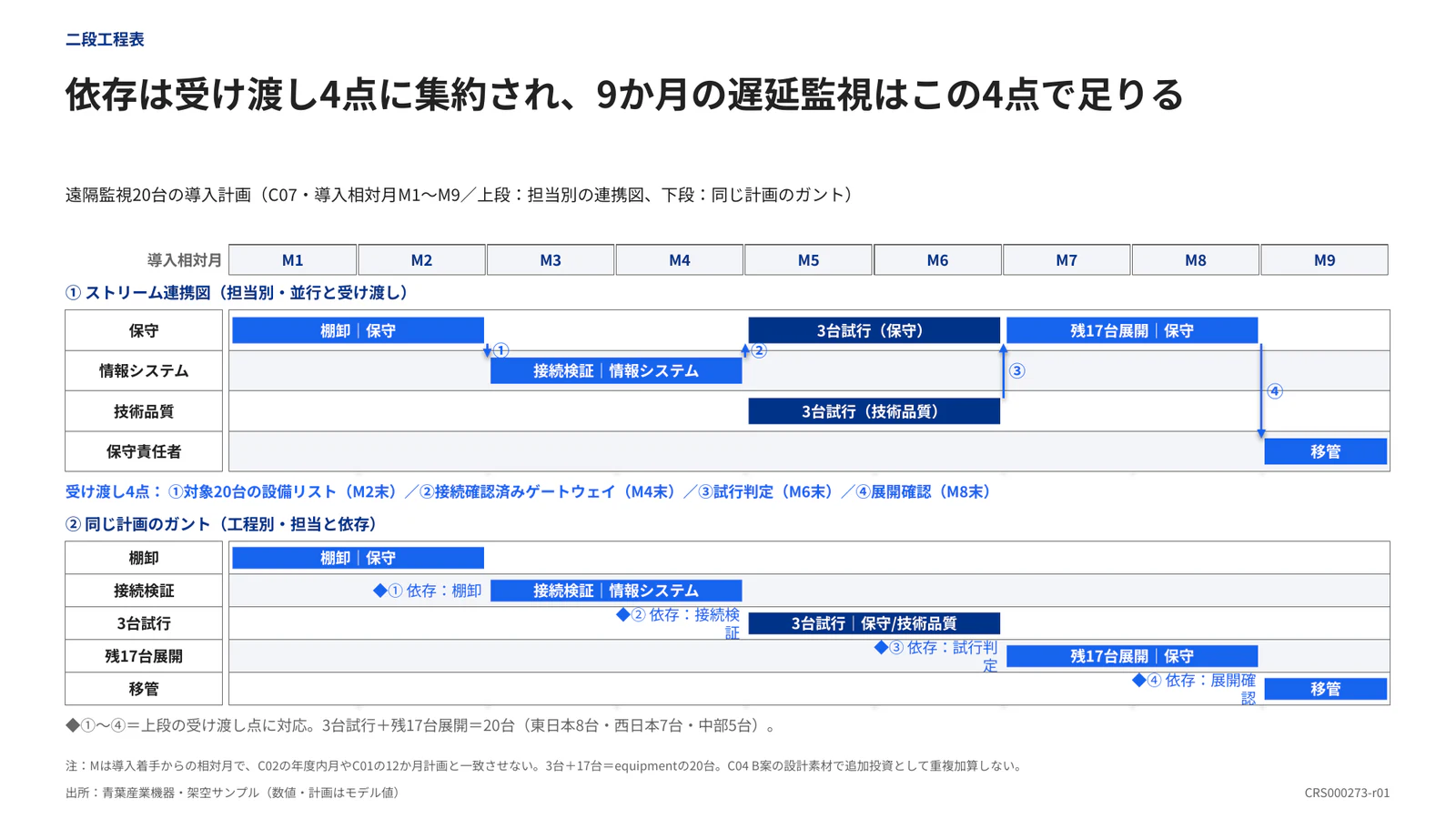Select the 移管 row label in the Gantt

coord(144,689)
